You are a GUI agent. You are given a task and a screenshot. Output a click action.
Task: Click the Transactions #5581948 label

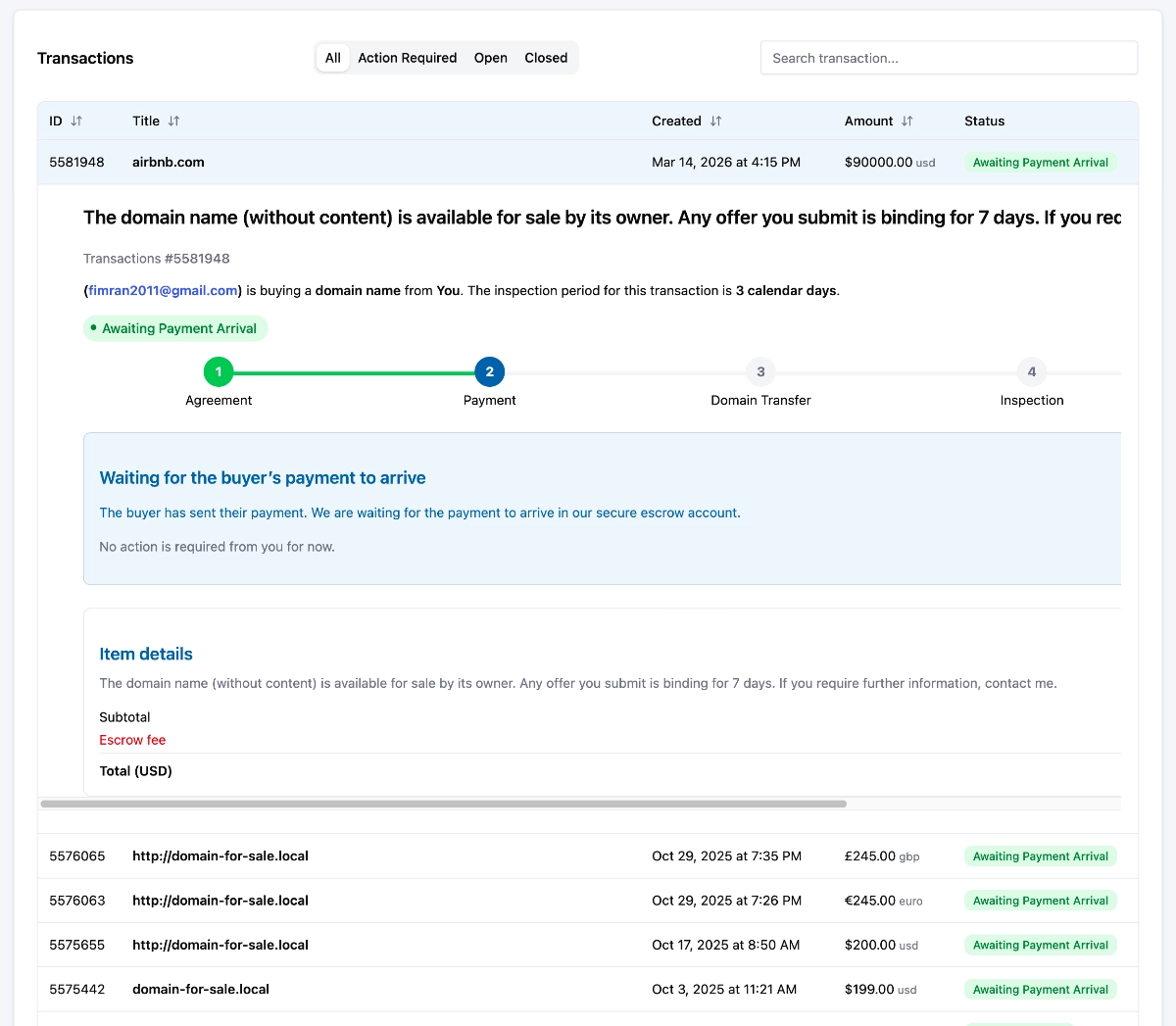(x=157, y=259)
